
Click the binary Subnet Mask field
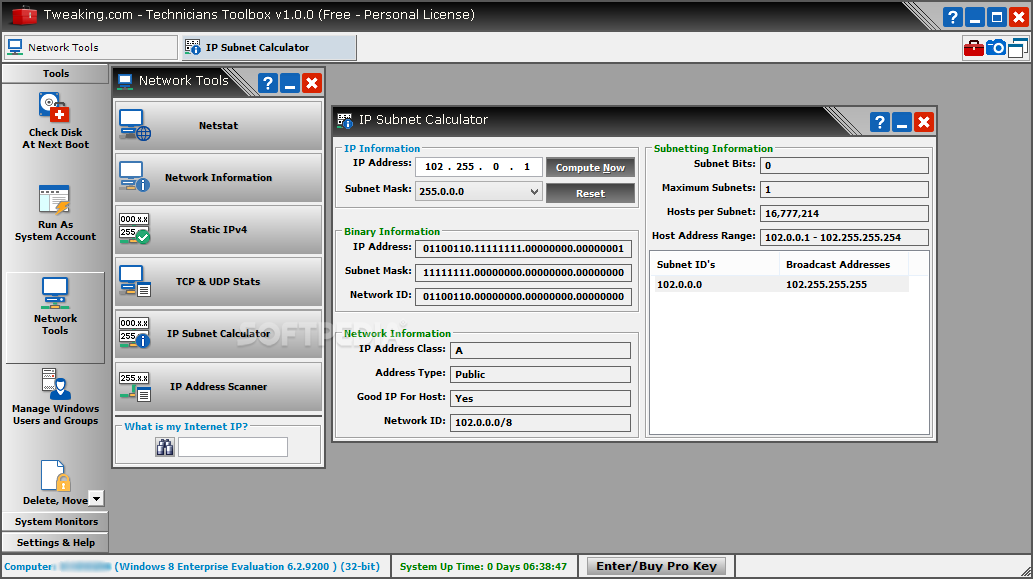[523, 272]
